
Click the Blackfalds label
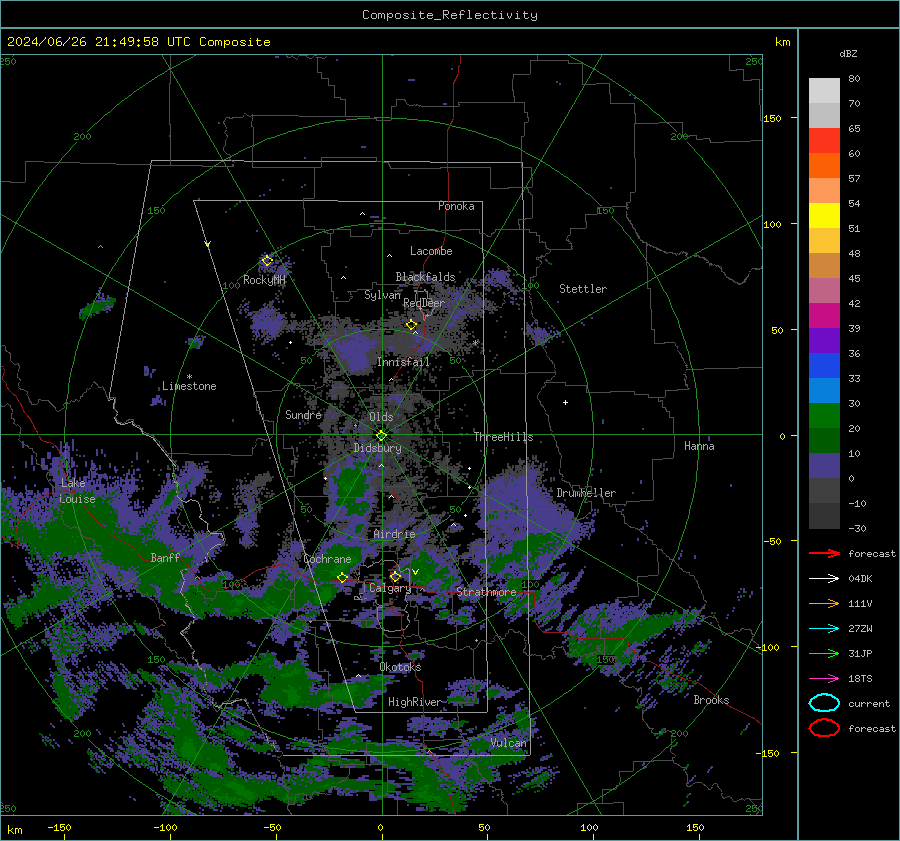pos(425,277)
